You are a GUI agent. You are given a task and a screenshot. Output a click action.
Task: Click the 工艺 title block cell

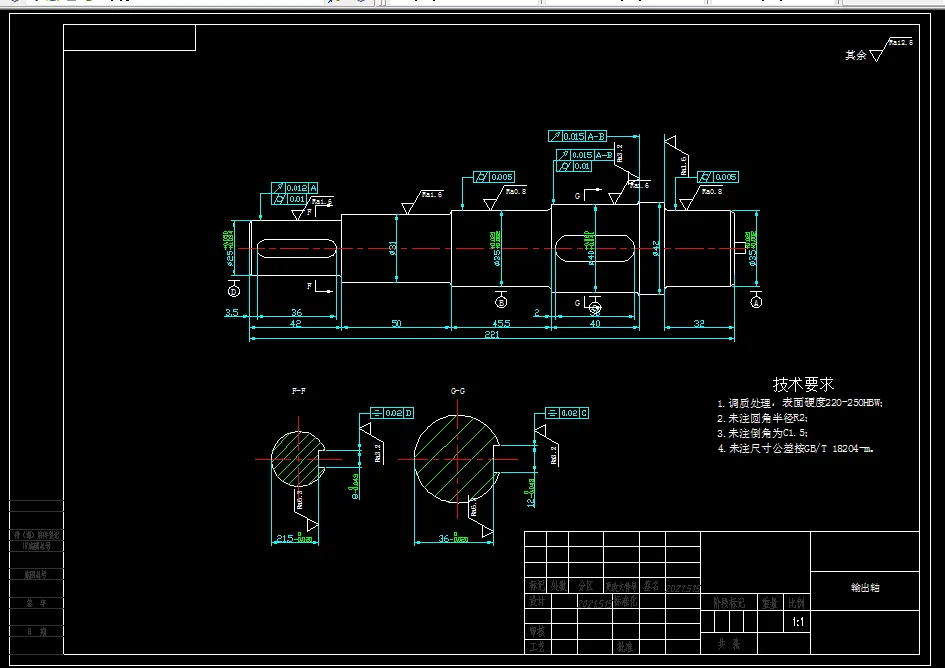point(536,647)
